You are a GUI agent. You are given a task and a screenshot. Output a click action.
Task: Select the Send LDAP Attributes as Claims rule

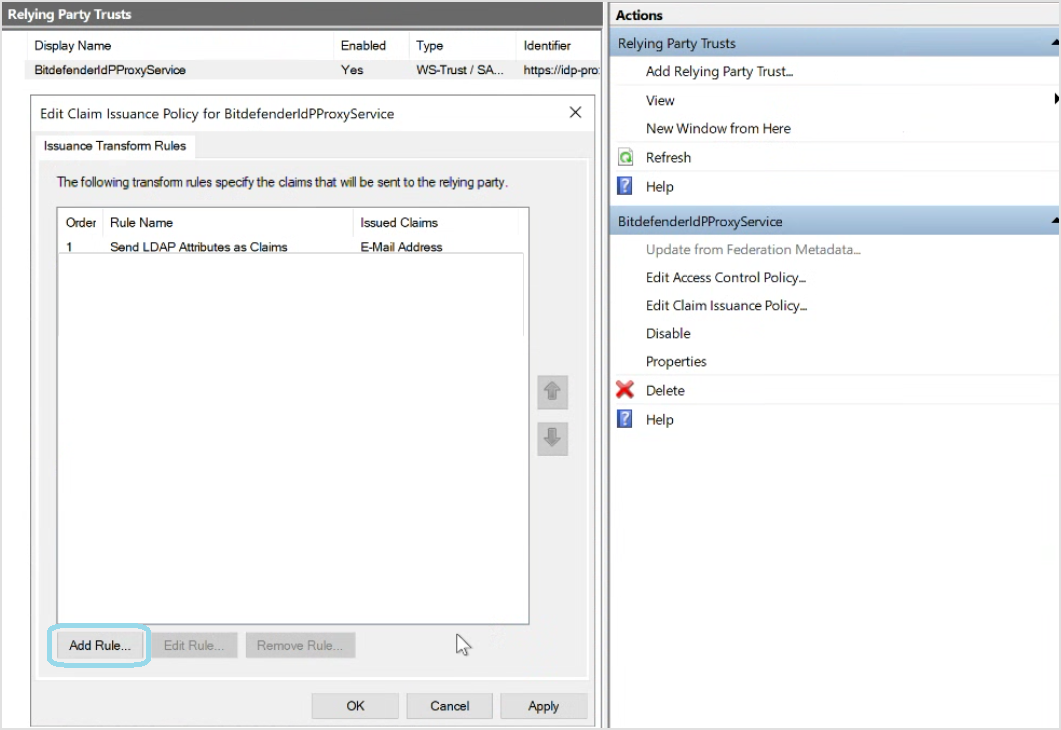point(199,247)
